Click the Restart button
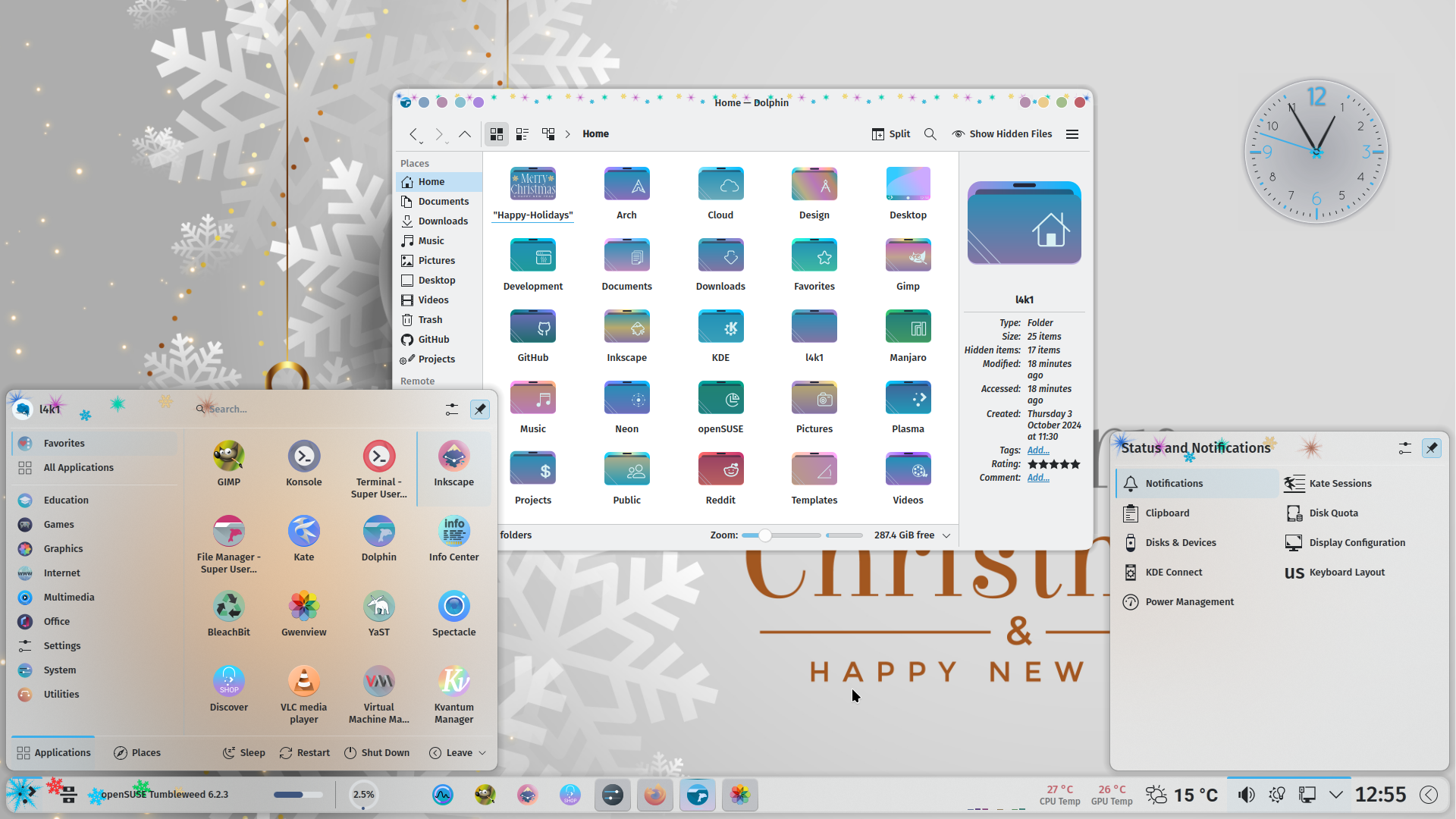This screenshot has height=819, width=1456. tap(305, 753)
